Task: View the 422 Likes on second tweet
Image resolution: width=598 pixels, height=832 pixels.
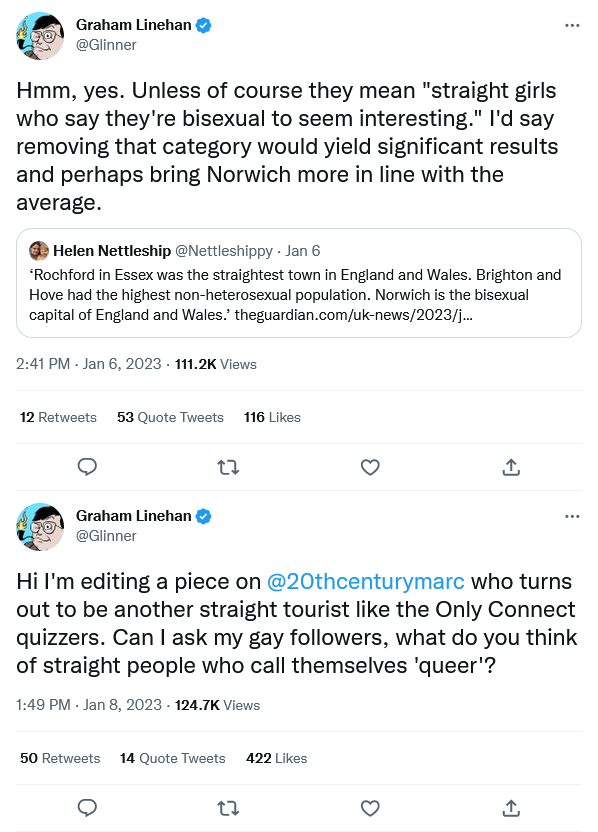Action: pyautogui.click(x=276, y=758)
